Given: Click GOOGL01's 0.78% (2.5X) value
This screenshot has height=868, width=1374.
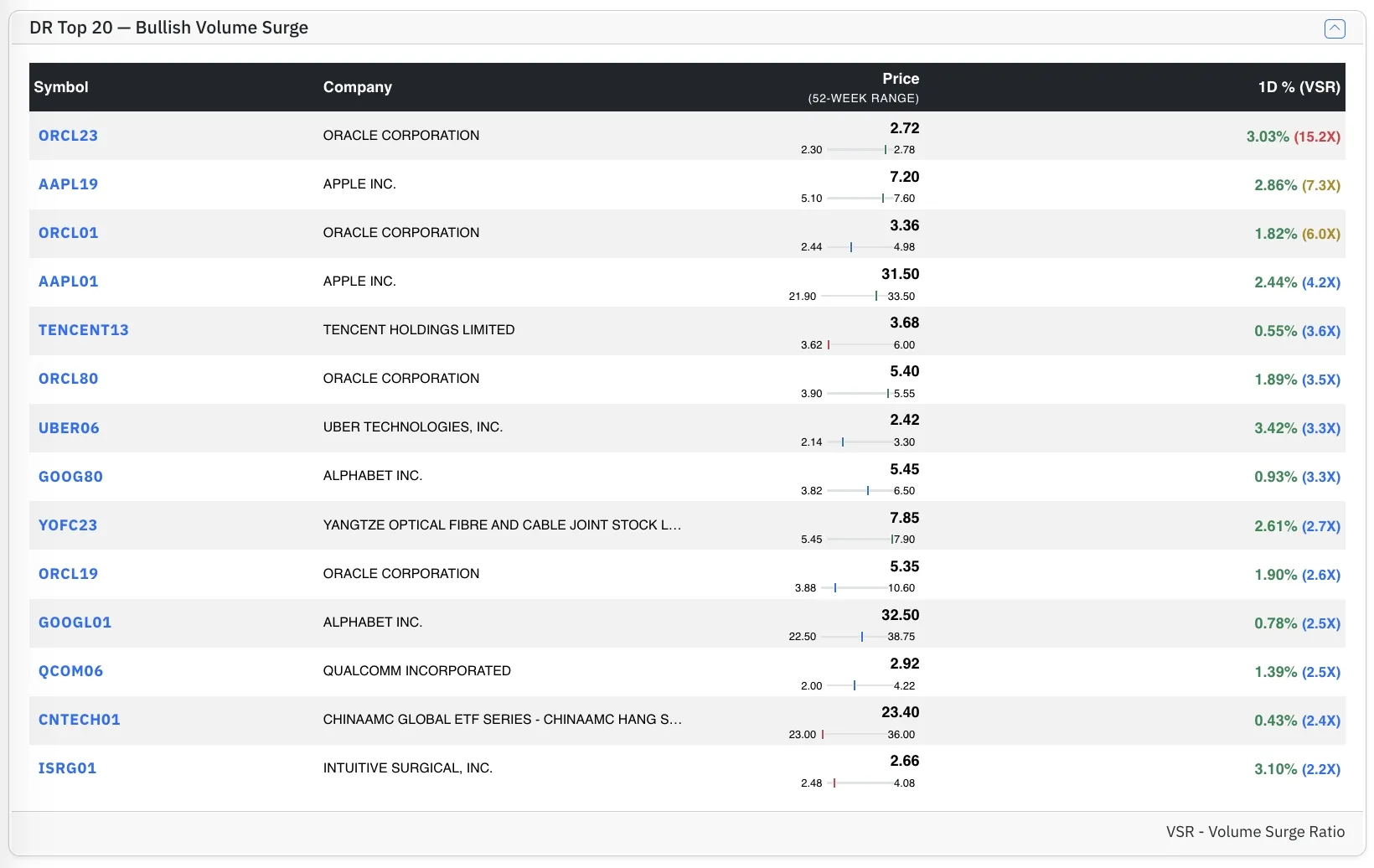Looking at the screenshot, I should click(x=1297, y=623).
